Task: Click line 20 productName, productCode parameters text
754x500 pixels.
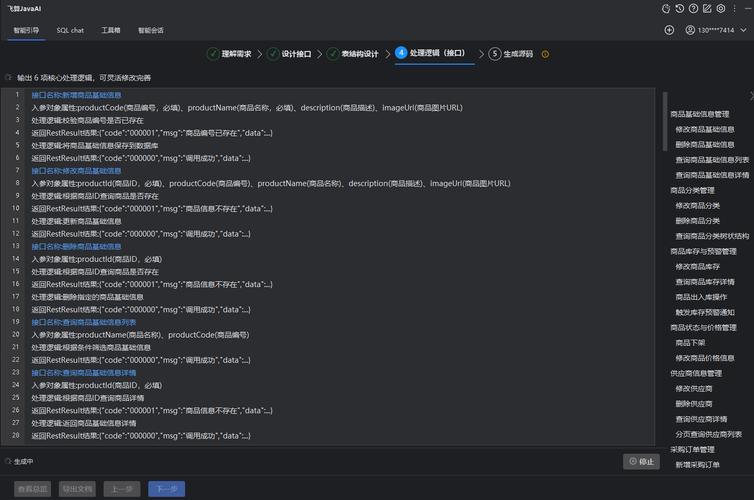Action: coord(140,335)
